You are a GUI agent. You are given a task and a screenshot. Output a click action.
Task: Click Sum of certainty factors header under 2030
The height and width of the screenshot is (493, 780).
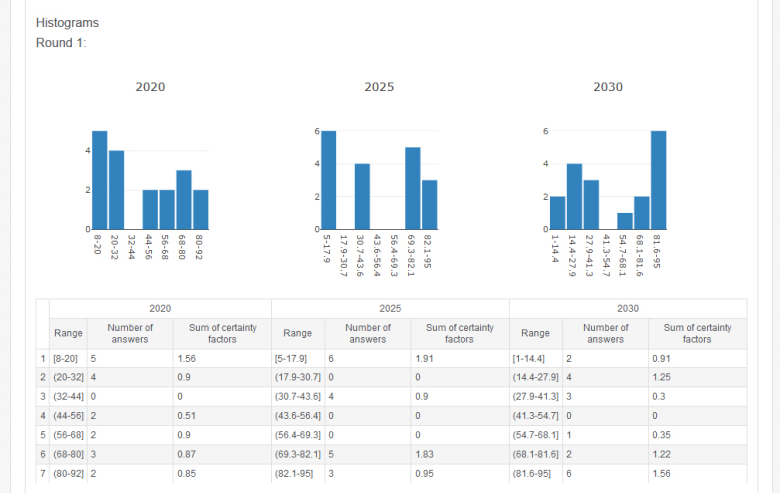(x=697, y=333)
